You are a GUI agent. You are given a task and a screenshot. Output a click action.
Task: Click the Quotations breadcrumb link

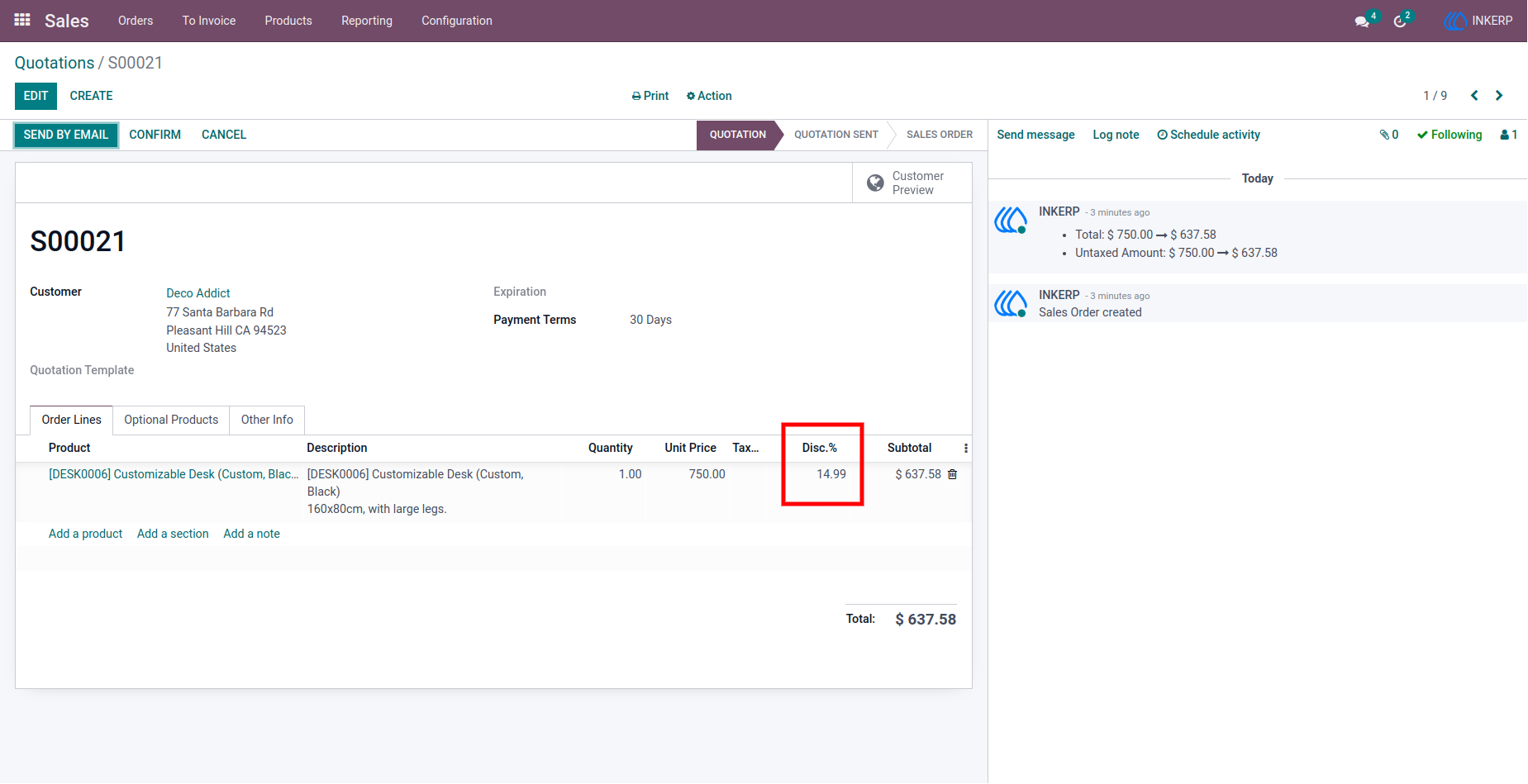tap(55, 63)
